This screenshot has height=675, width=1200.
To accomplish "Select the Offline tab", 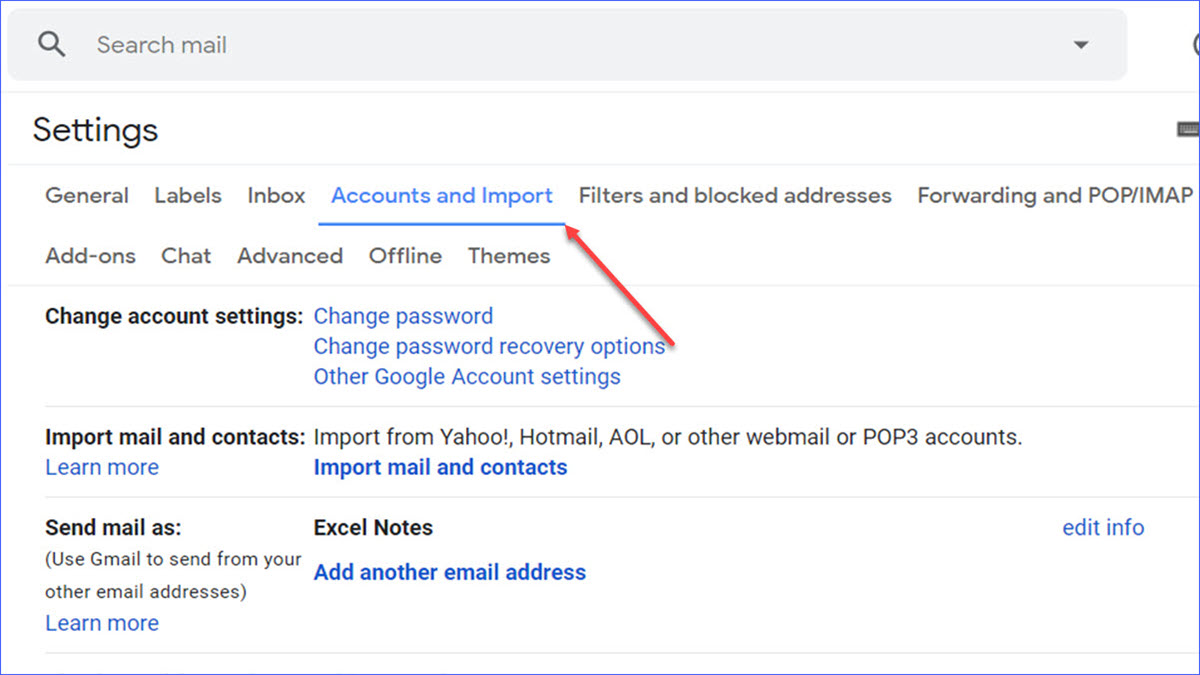I will pyautogui.click(x=405, y=256).
